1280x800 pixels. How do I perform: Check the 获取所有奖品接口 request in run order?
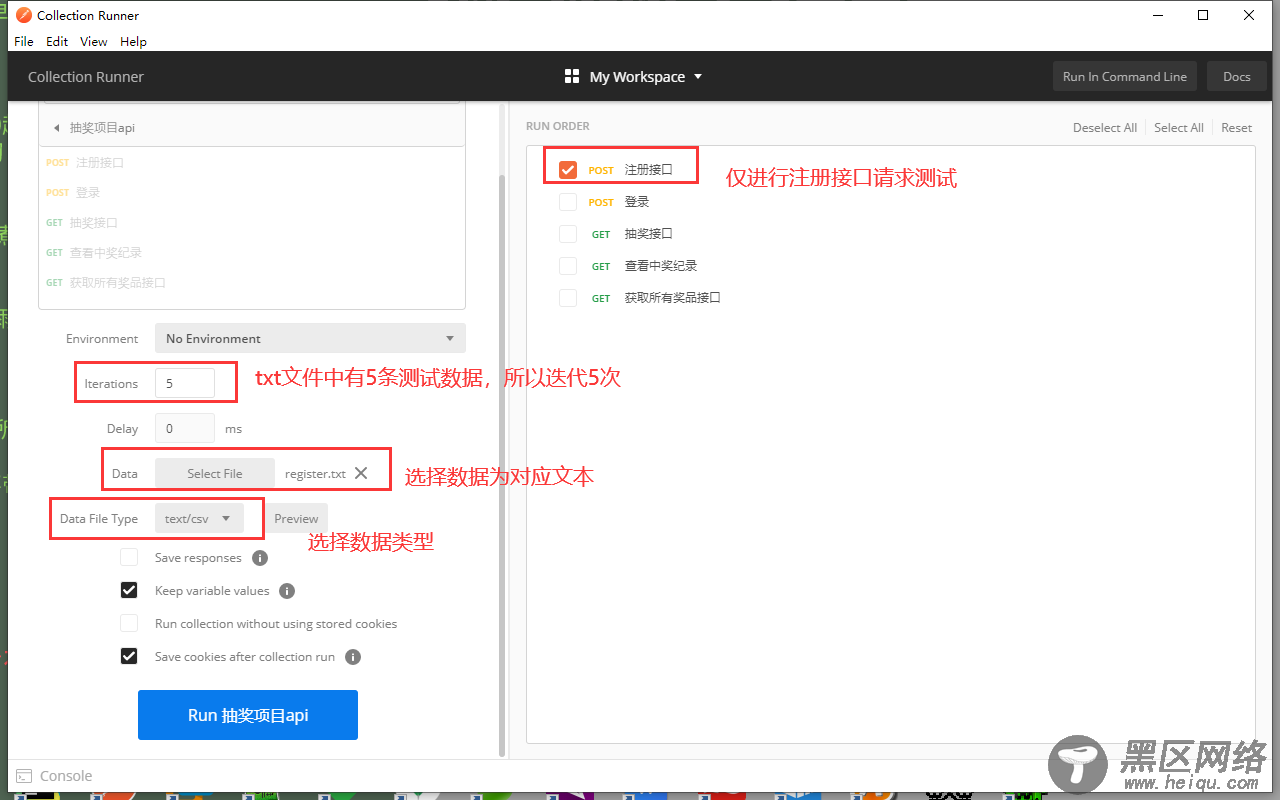[568, 298]
